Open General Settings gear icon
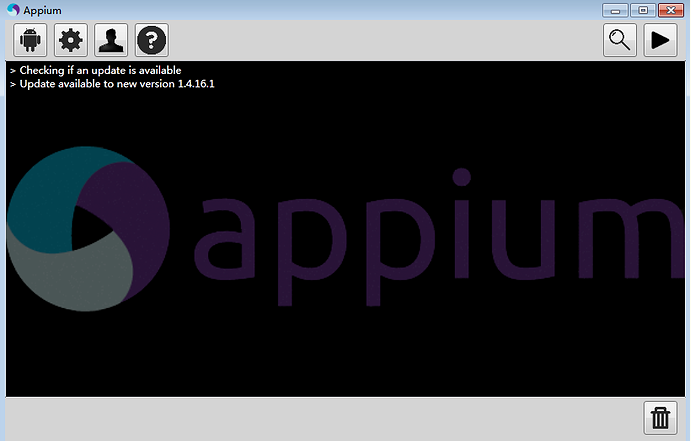The height and width of the screenshot is (441, 691). [71, 40]
